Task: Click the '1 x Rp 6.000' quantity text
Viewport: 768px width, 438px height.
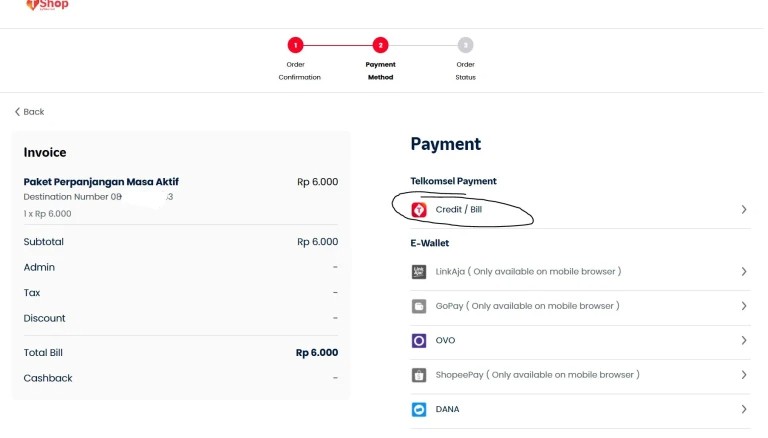Action: (x=48, y=214)
